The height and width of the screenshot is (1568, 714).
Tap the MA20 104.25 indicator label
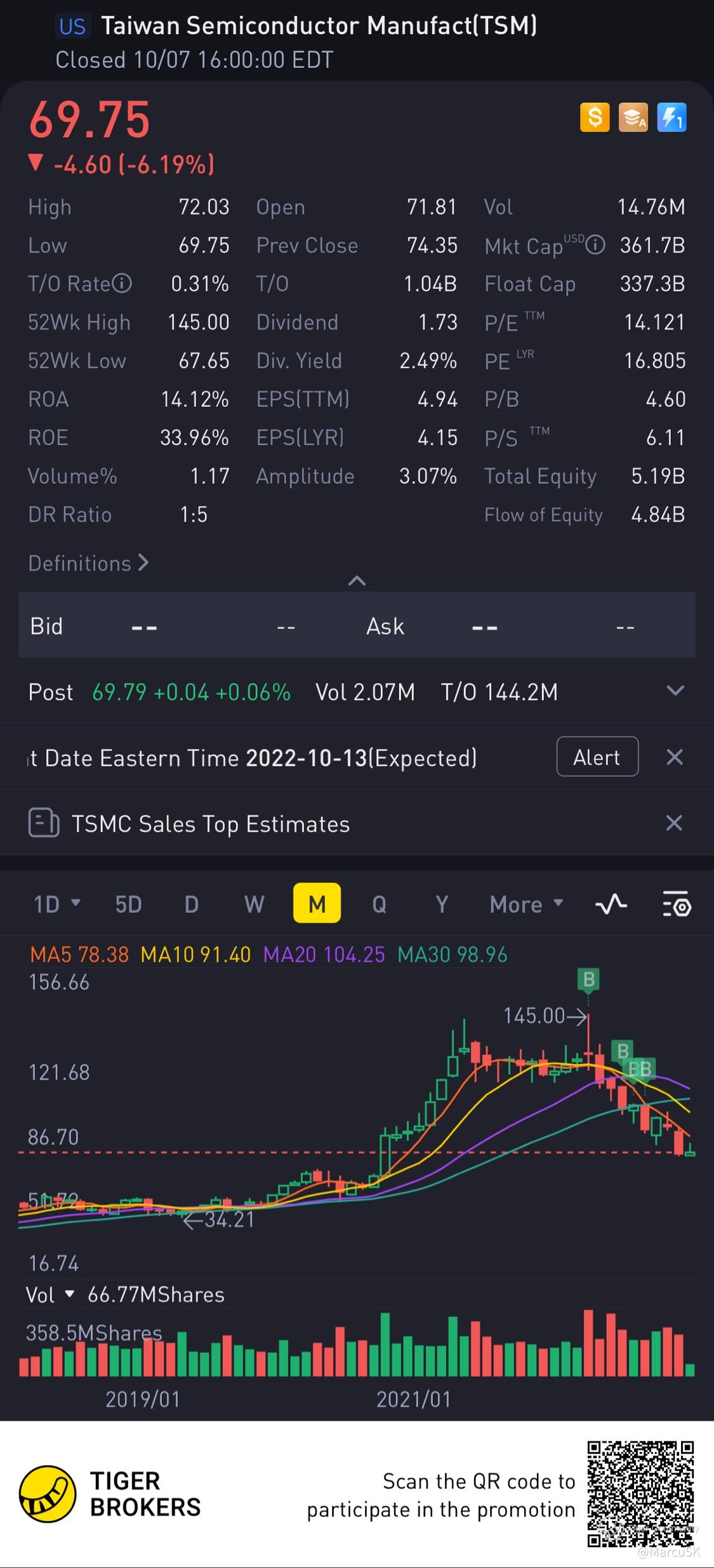[324, 954]
